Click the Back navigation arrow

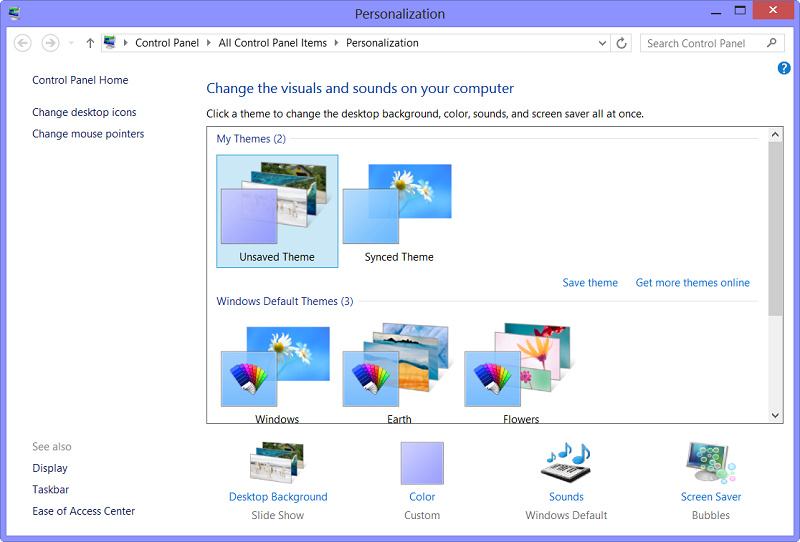coord(22,43)
